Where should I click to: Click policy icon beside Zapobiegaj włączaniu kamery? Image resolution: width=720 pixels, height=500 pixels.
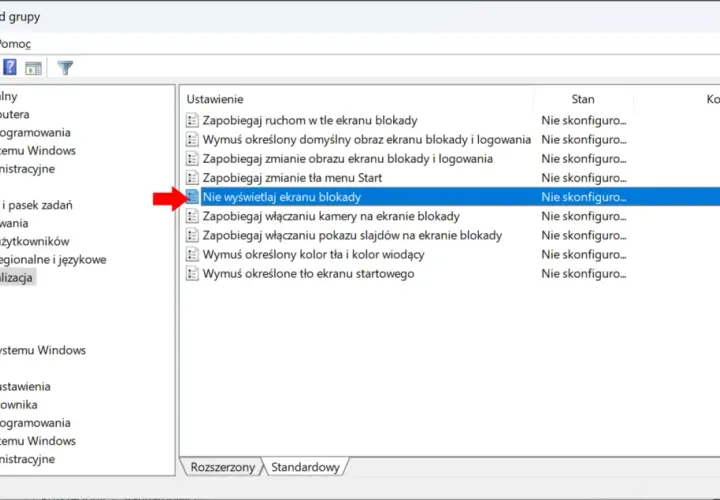(x=192, y=216)
